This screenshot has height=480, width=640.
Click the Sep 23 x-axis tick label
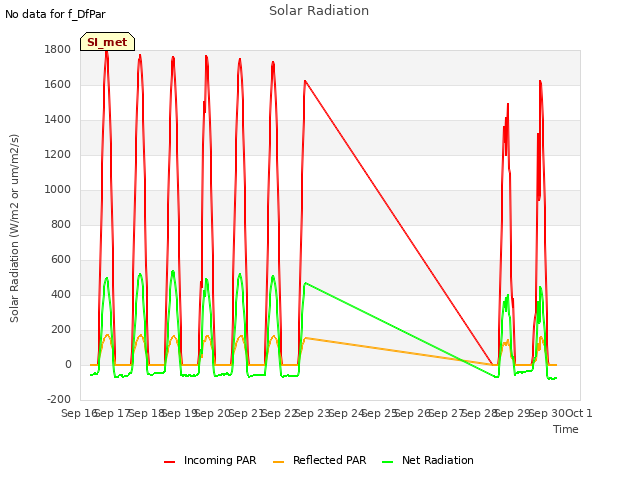click(312, 413)
